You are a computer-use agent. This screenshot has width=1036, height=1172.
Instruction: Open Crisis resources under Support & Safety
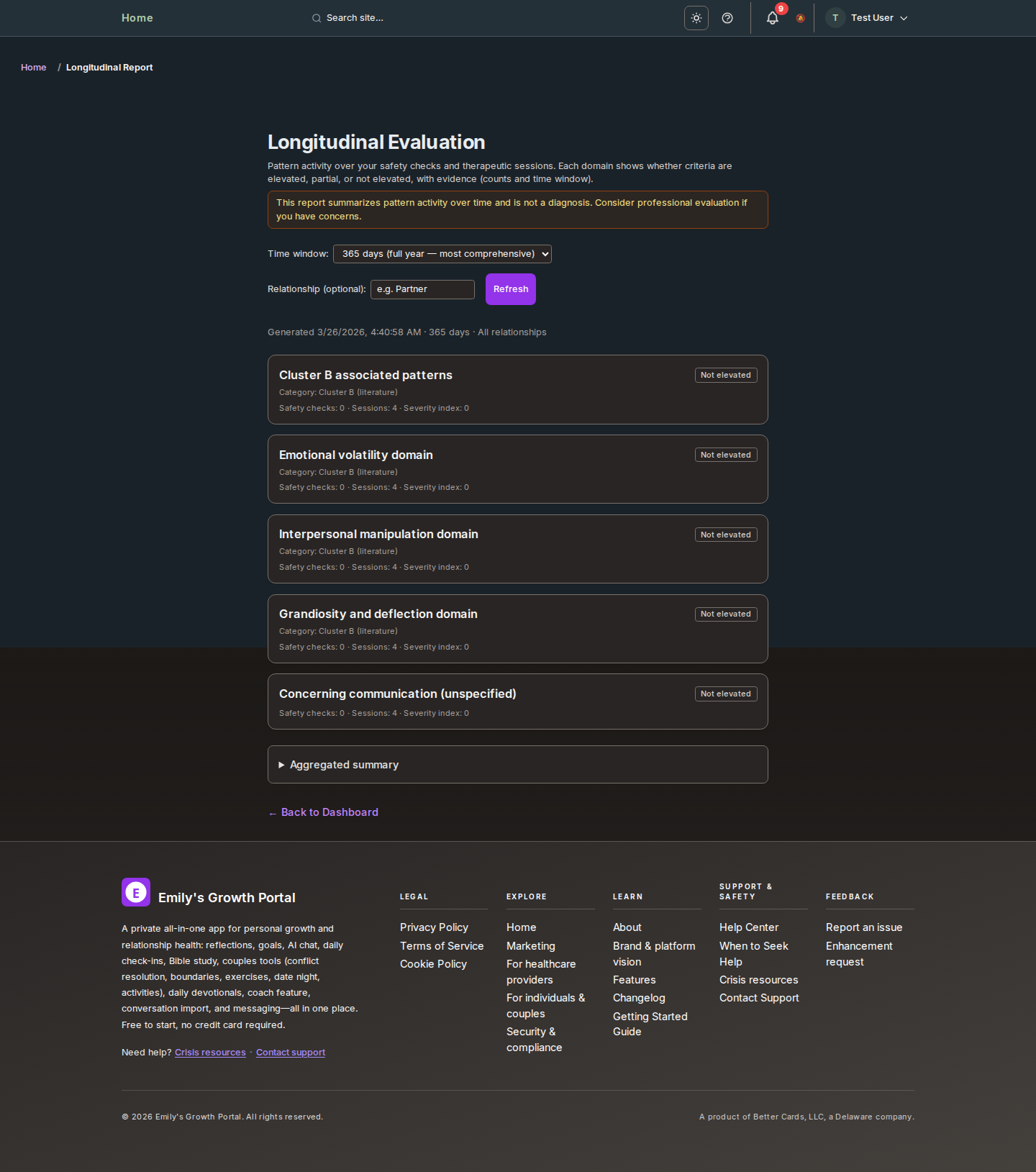[759, 980]
